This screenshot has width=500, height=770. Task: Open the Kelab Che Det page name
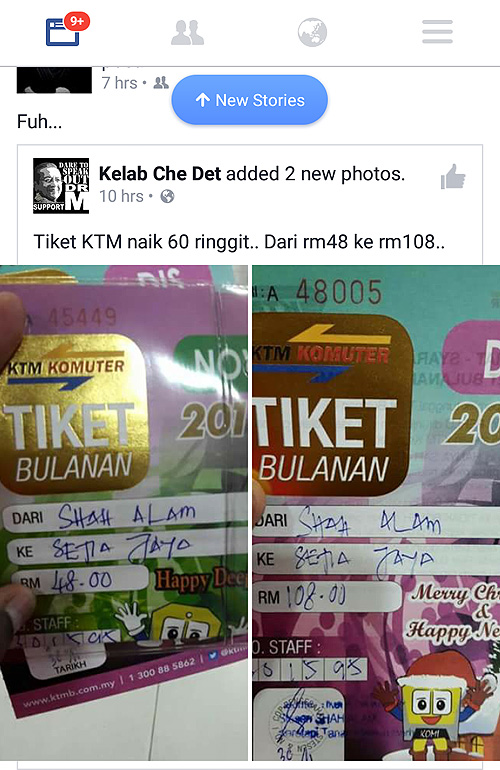coord(160,173)
